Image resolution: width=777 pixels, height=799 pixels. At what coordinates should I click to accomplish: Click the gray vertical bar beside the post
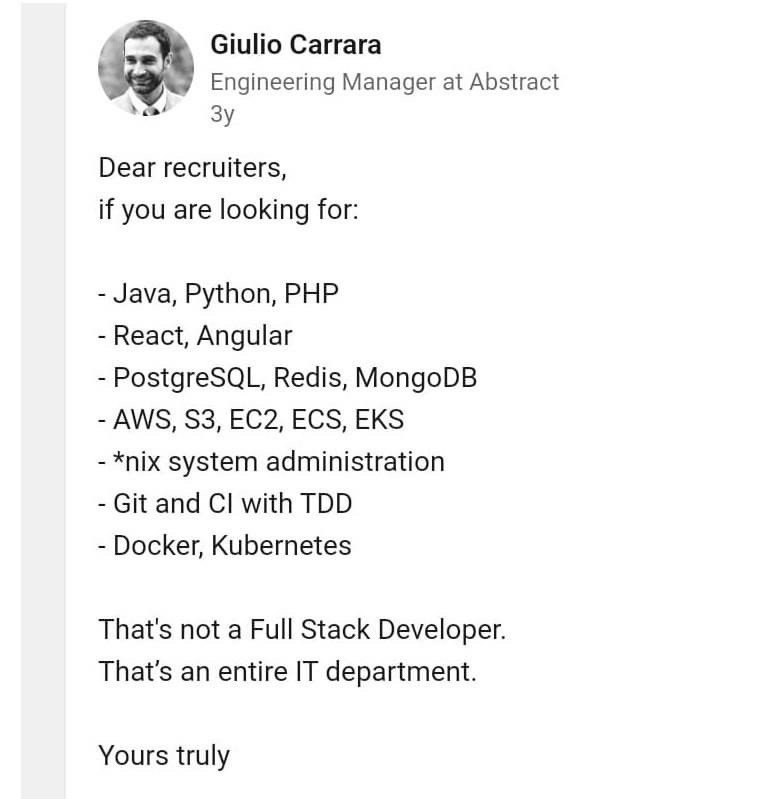click(43, 400)
